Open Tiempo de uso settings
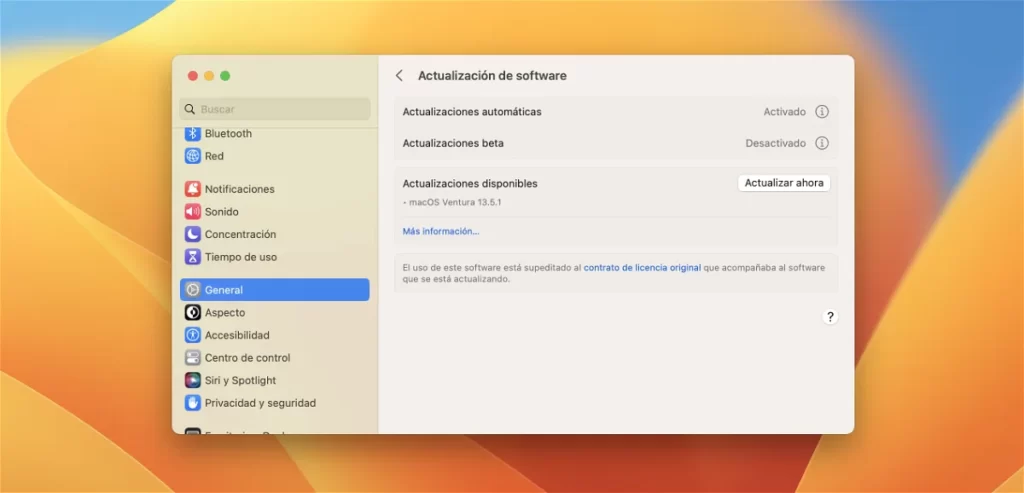Screen dimensions: 1024x493 click(275, 257)
